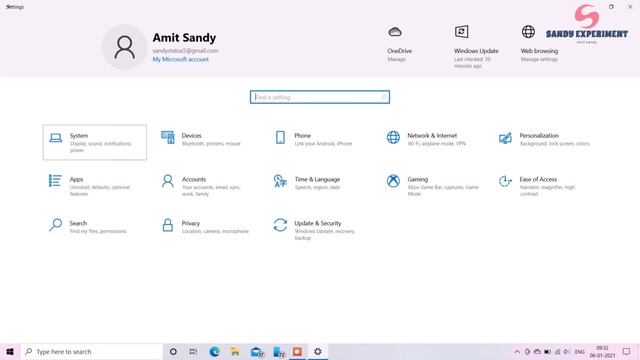Click the ENG language indicator
The height and width of the screenshot is (360, 640).
580,351
